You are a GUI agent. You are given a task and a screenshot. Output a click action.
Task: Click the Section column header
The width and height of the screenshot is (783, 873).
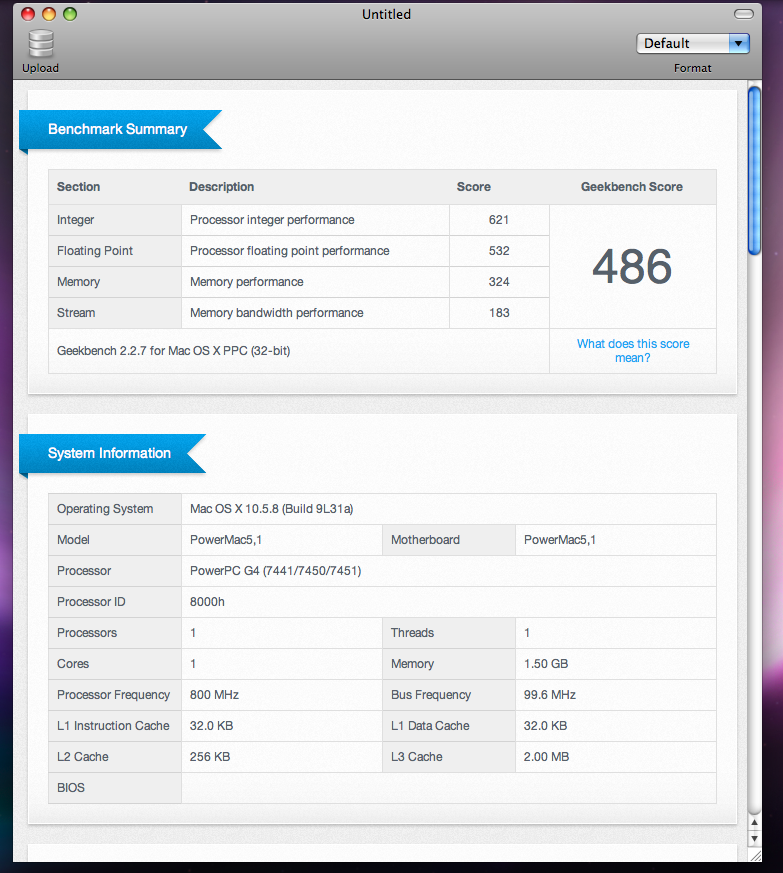click(x=79, y=187)
